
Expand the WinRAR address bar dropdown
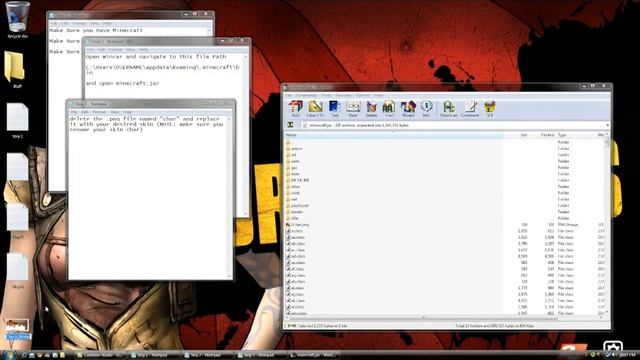coord(607,125)
